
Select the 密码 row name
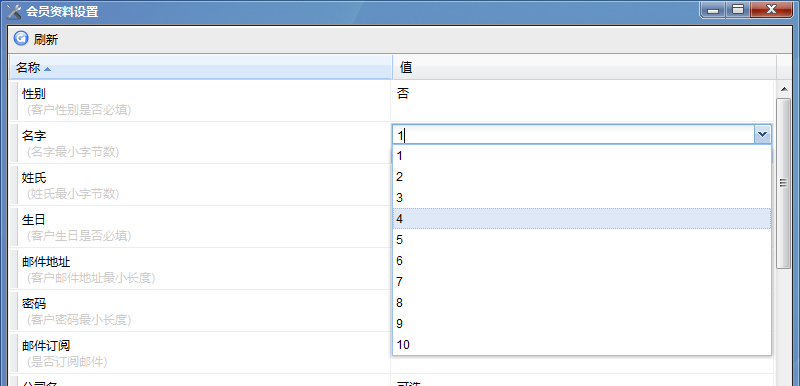click(x=34, y=304)
